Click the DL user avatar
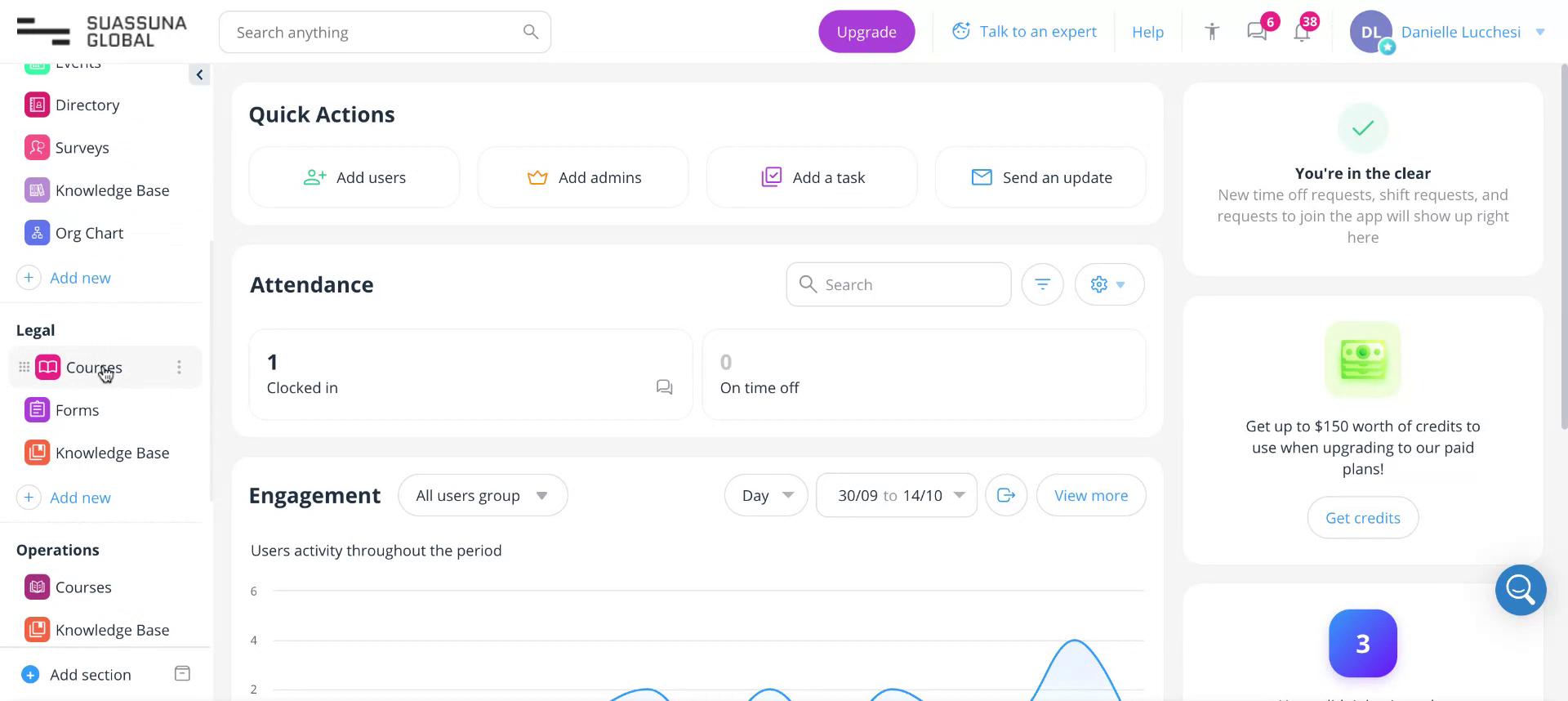Image resolution: width=1568 pixels, height=701 pixels. coord(1371,32)
